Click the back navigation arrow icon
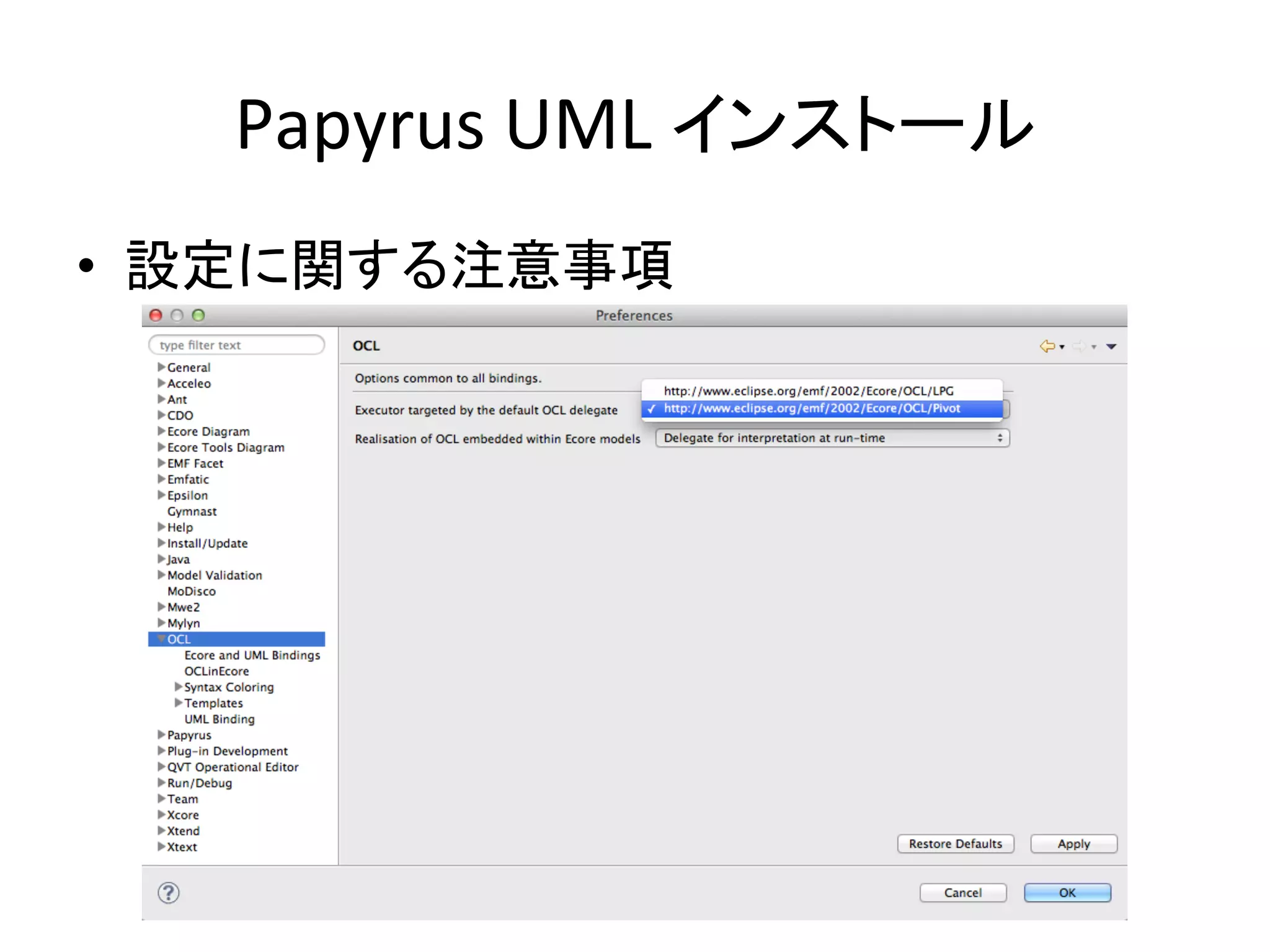 (x=1047, y=346)
